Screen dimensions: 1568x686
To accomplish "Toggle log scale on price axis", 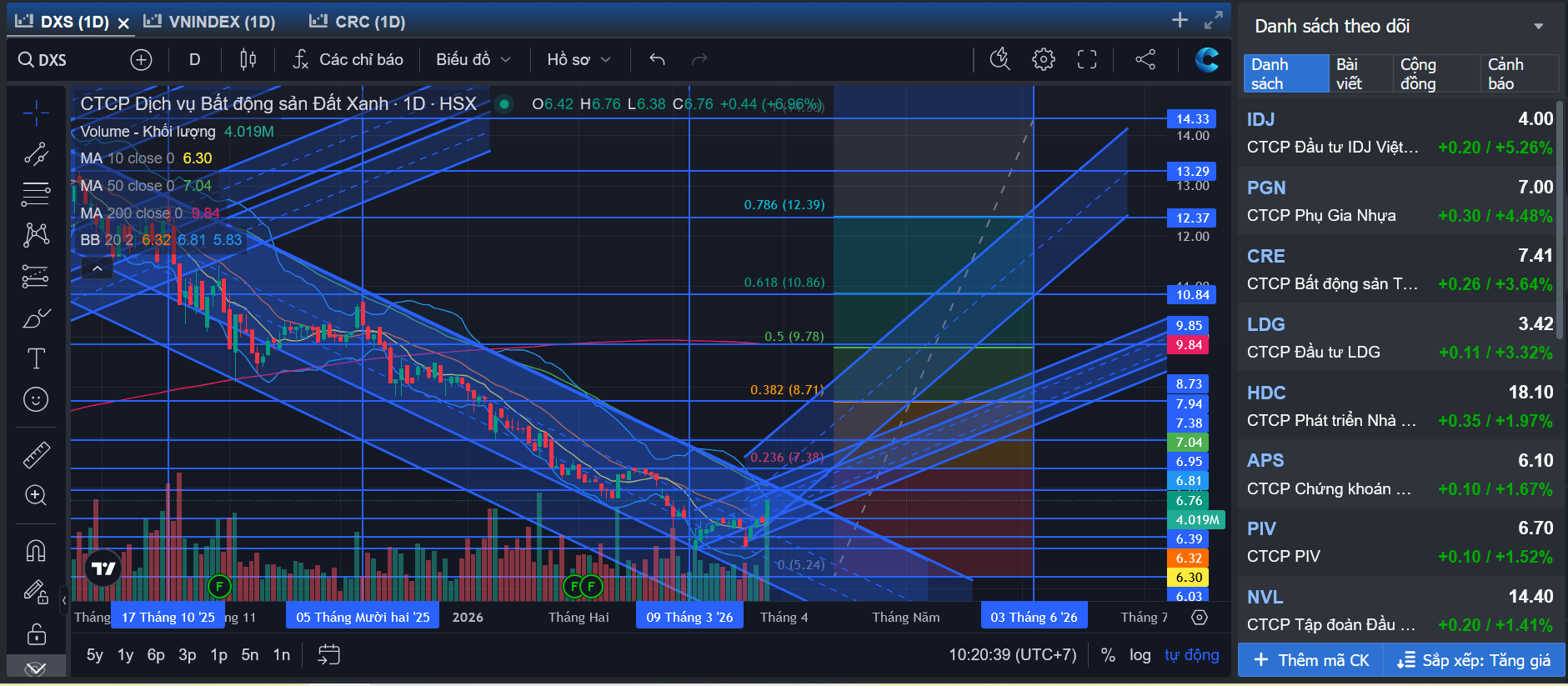I will [x=1140, y=655].
